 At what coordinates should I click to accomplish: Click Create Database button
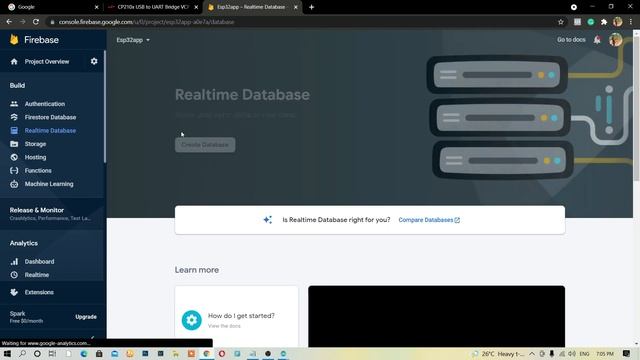(205, 145)
